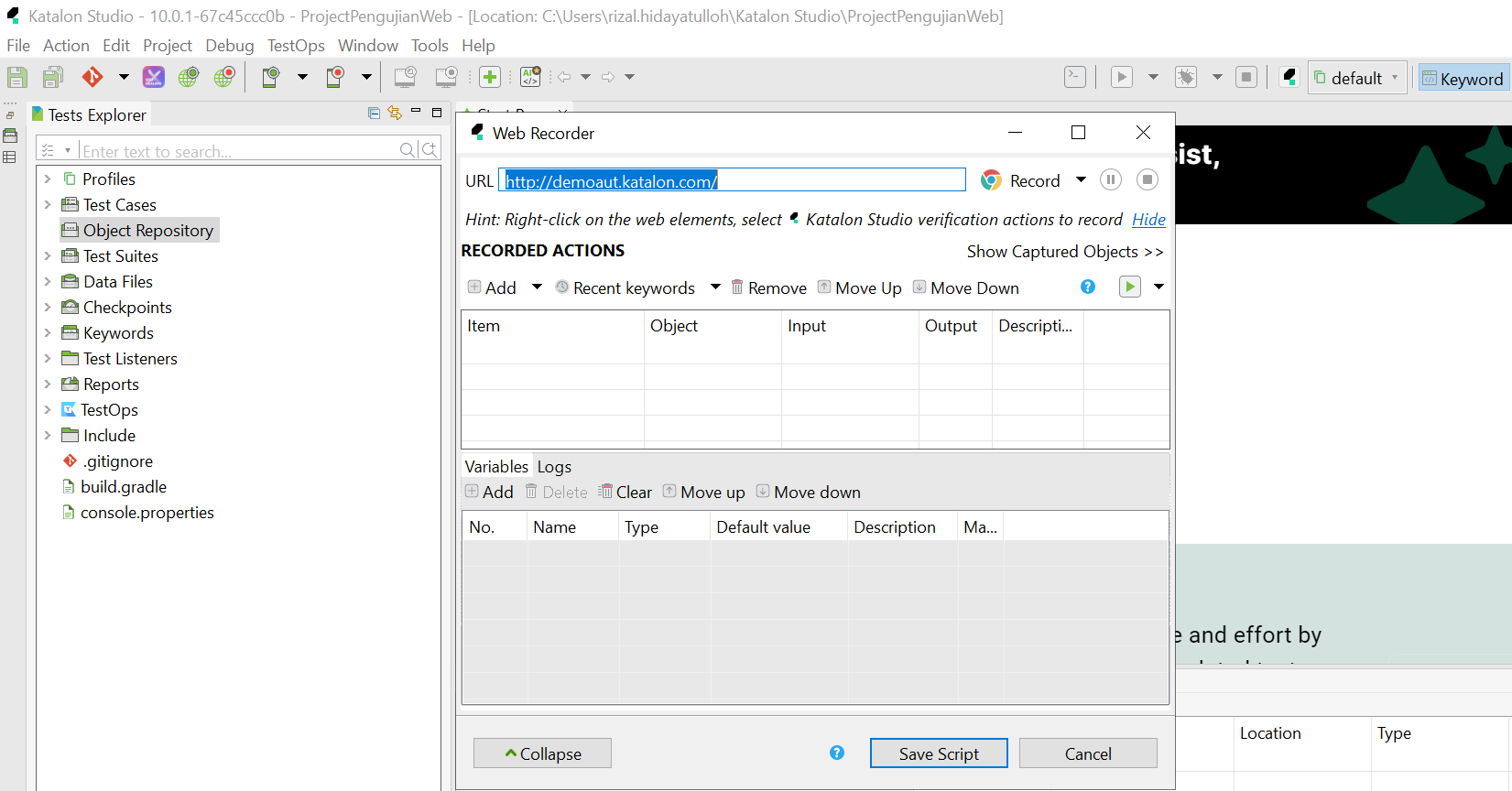This screenshot has width=1512, height=791.
Task: Switch to the Variables tab
Action: coord(496,467)
